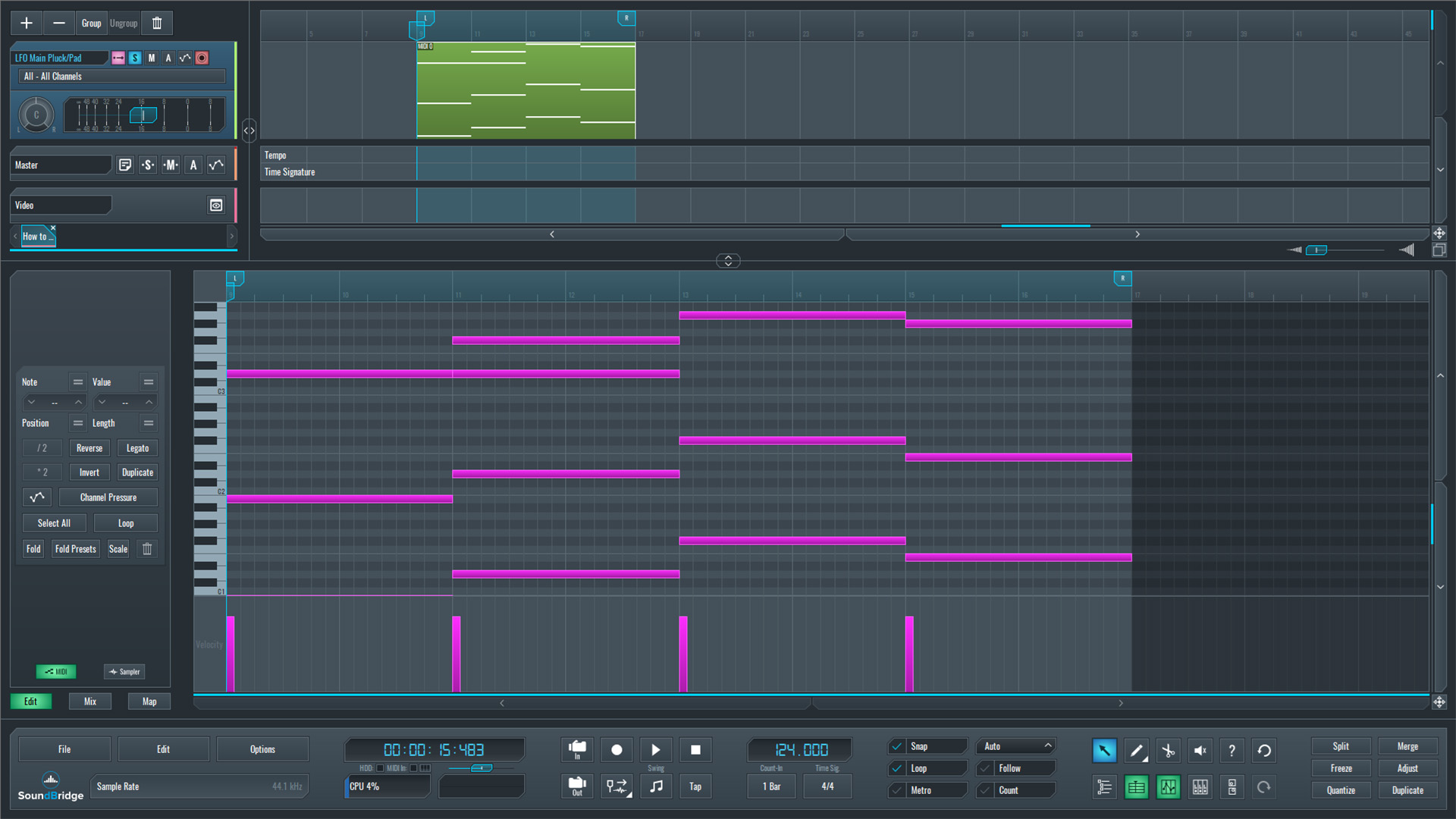Arm record on LFO Main Pluck/Pad track
1456x819 pixels.
pos(202,58)
